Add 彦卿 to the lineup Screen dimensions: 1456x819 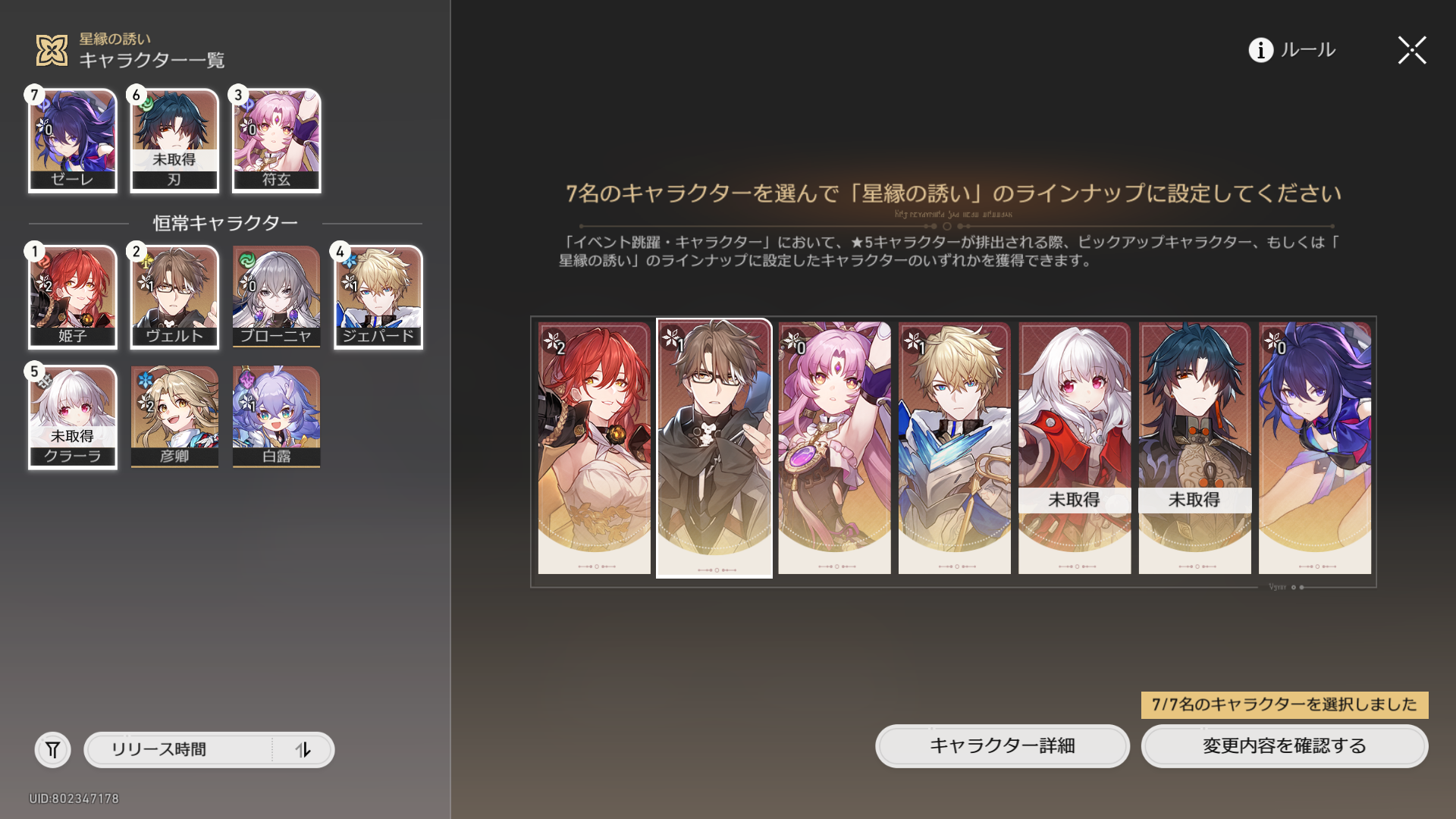(x=174, y=416)
